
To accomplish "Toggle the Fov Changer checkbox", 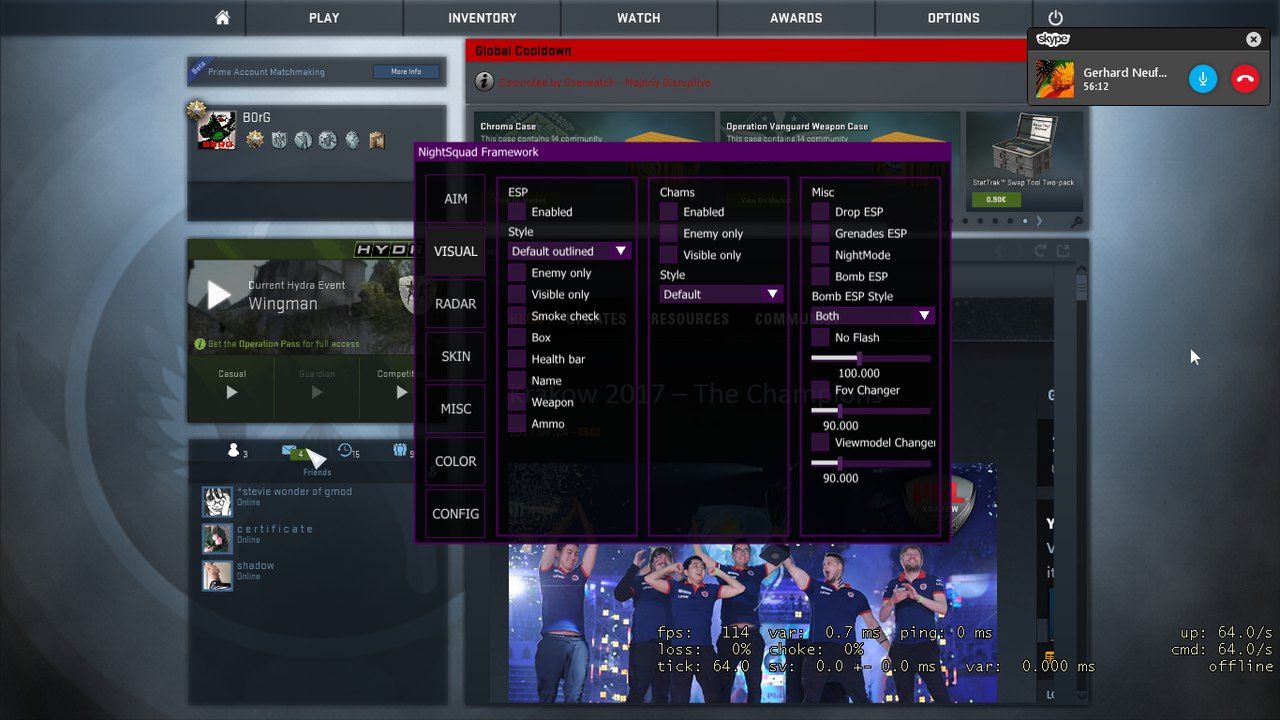I will click(x=820, y=390).
